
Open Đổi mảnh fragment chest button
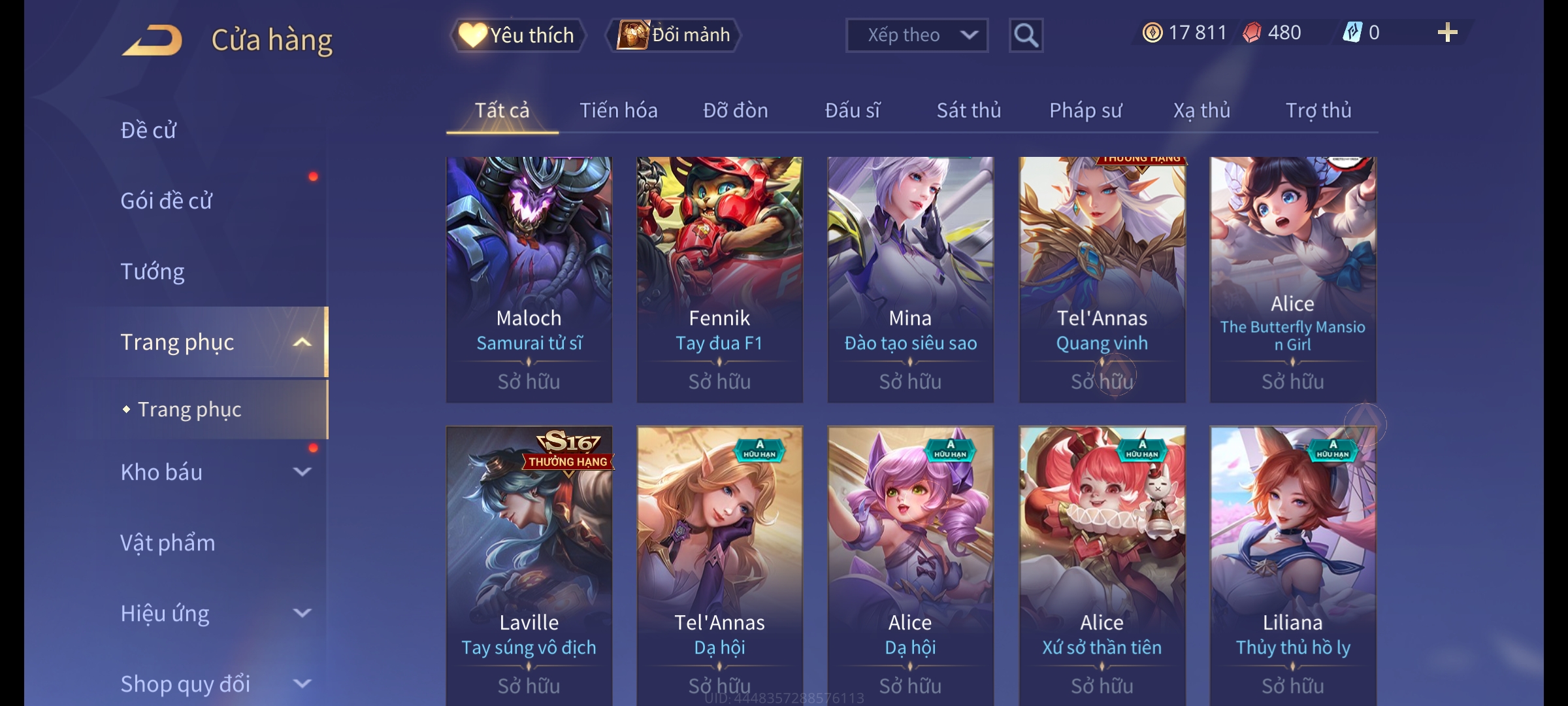(674, 35)
